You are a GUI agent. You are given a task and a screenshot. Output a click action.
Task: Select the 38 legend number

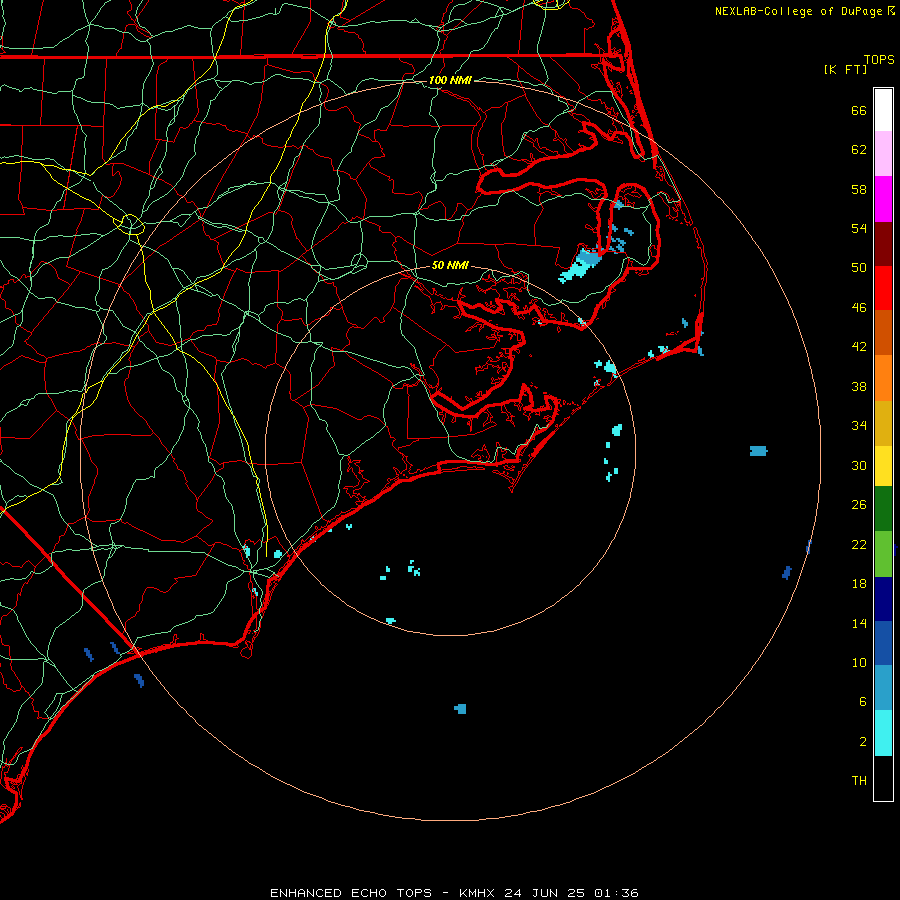(859, 386)
